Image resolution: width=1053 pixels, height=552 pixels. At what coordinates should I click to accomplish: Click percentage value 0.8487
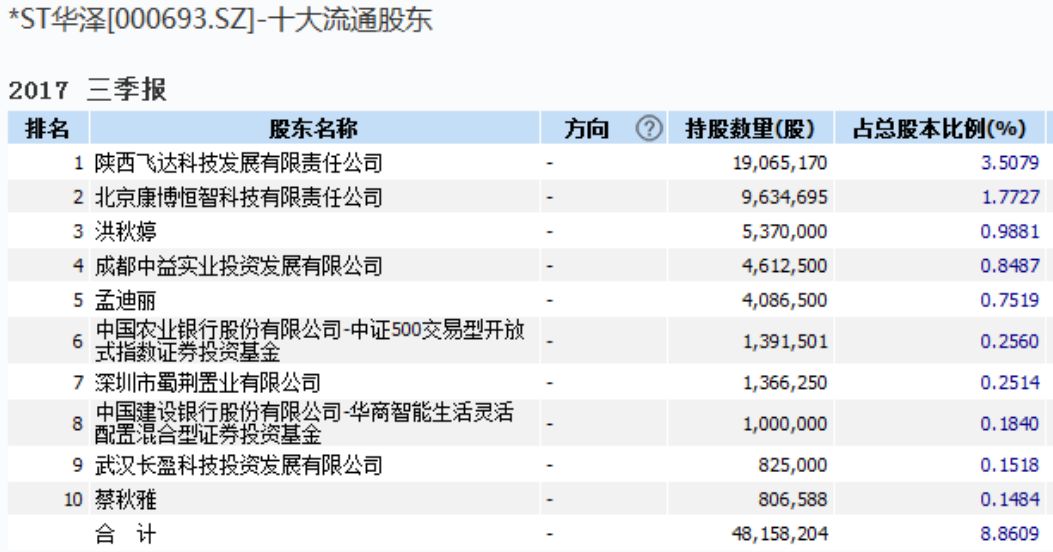click(x=1010, y=266)
